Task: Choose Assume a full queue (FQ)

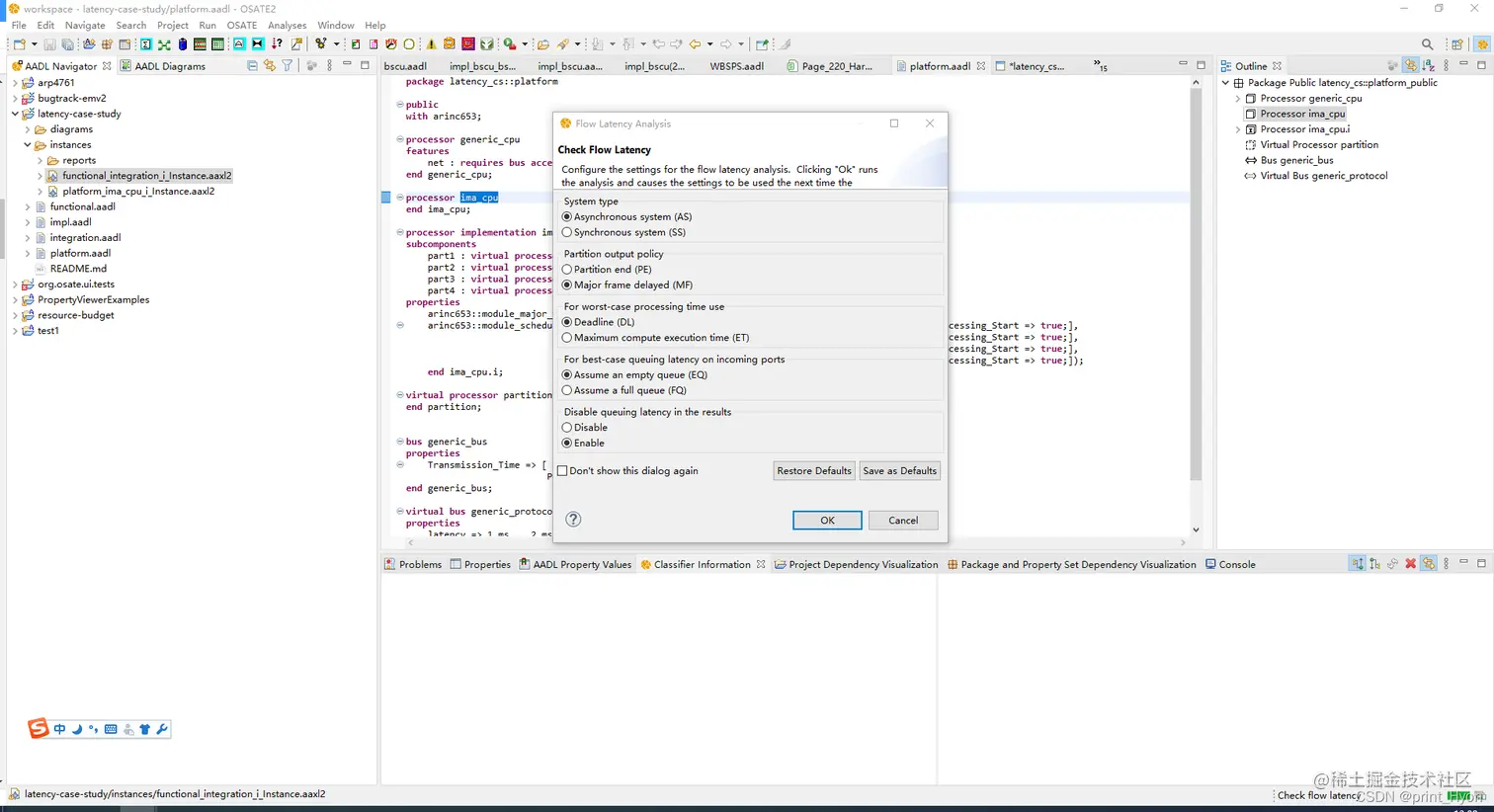Action: point(623,390)
